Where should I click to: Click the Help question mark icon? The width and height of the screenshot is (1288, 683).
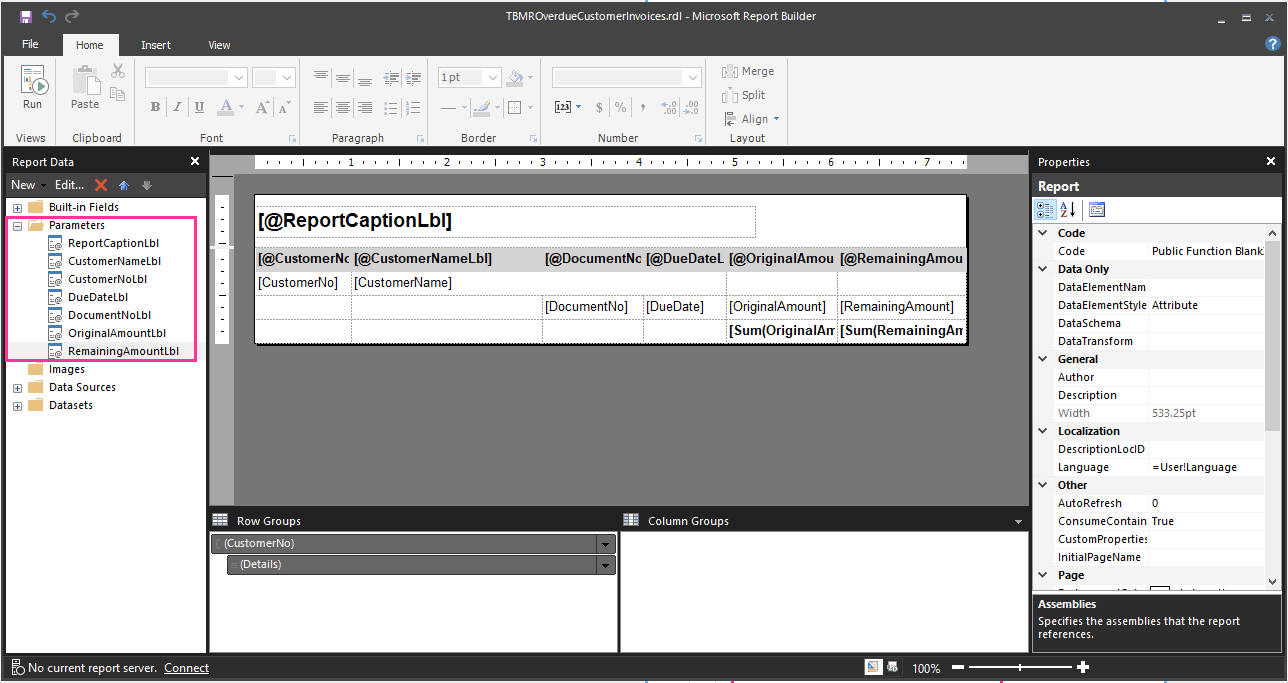point(1272,44)
